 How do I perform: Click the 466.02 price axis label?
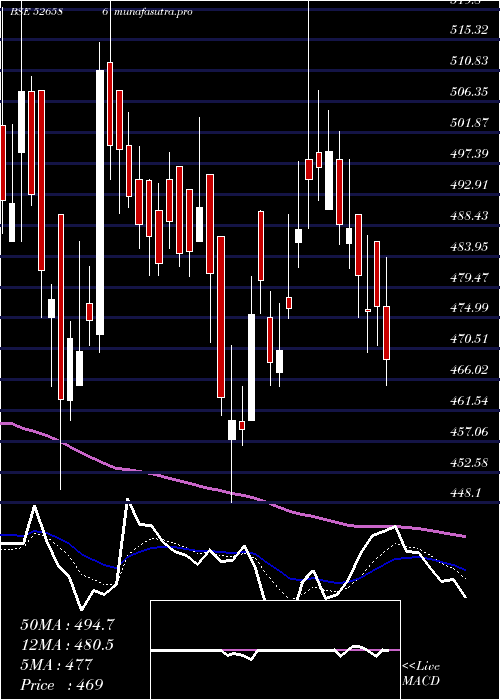[468, 370]
